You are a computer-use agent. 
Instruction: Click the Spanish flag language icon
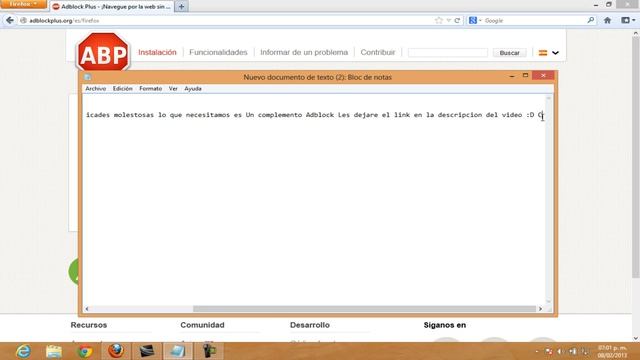(x=543, y=53)
